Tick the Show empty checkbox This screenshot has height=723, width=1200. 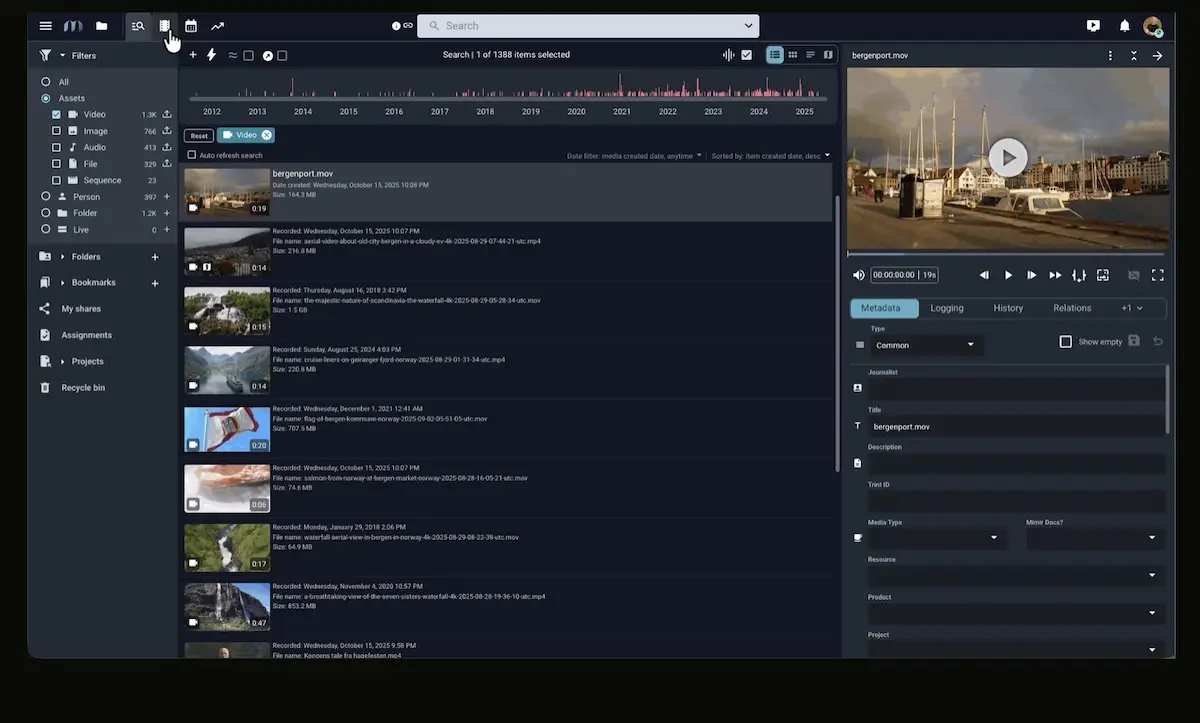[x=1066, y=342]
